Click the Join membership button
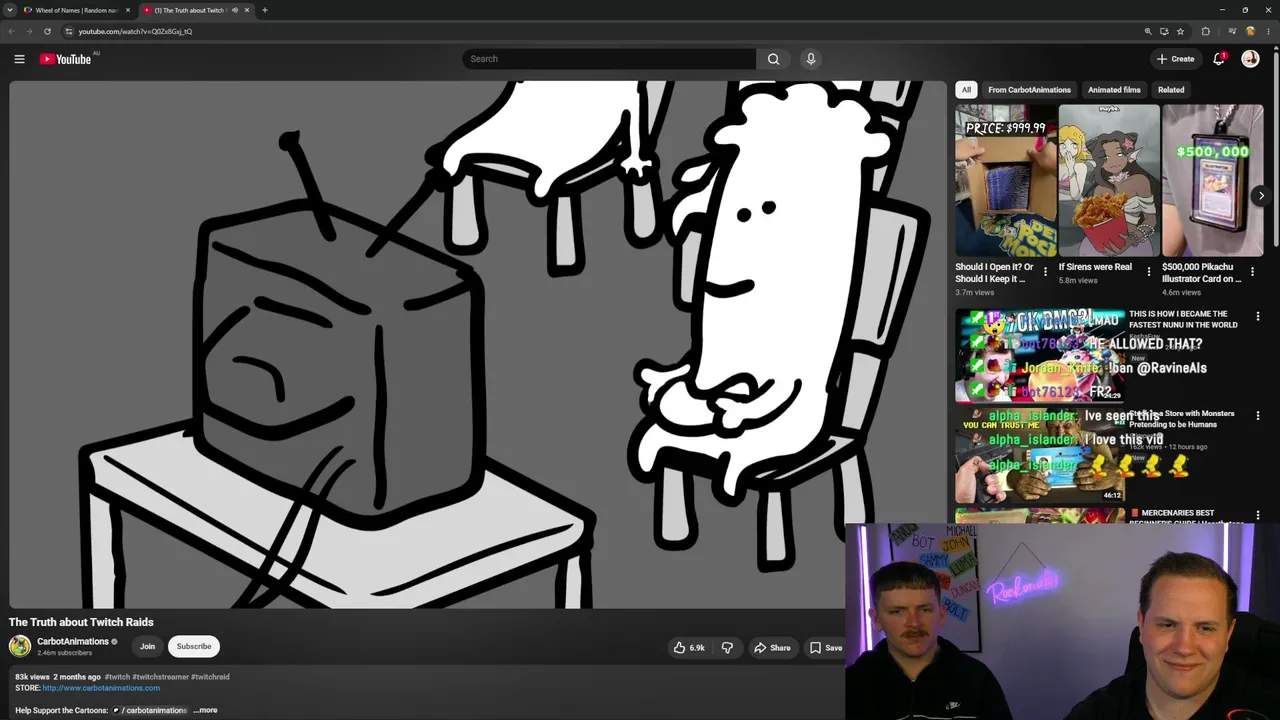 pos(147,646)
